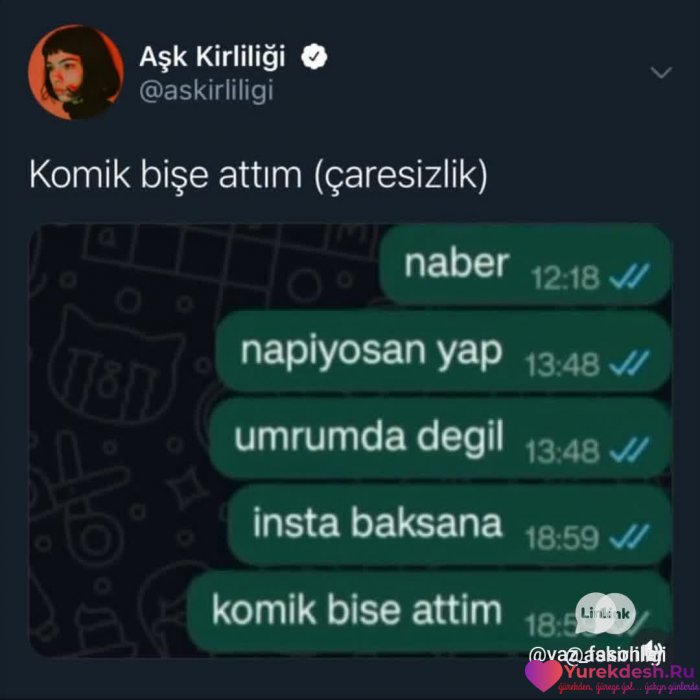Tap the napiyosan yap message bubble

pos(443,352)
